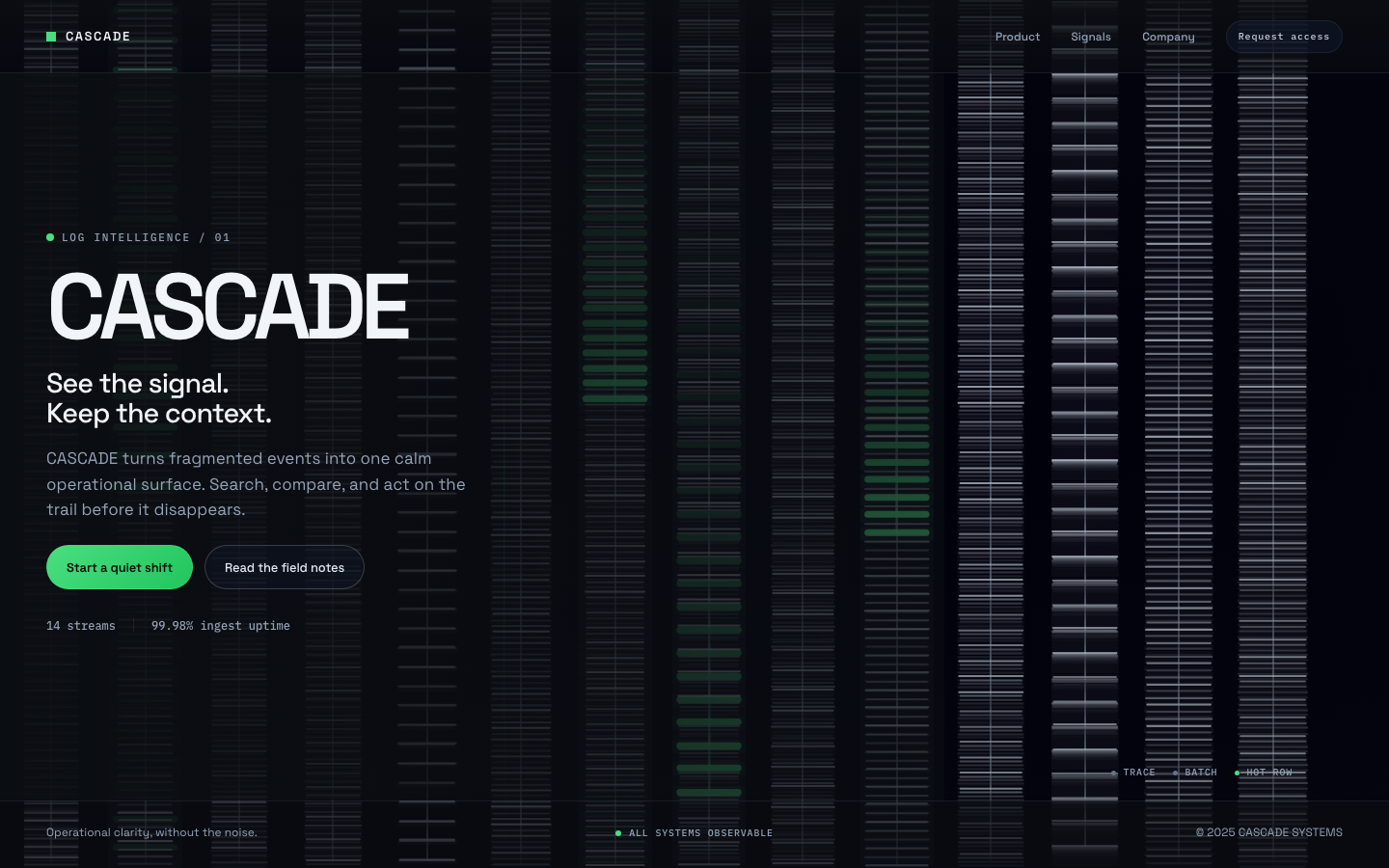
Task: Go to the Signals nav item
Action: point(1091,37)
